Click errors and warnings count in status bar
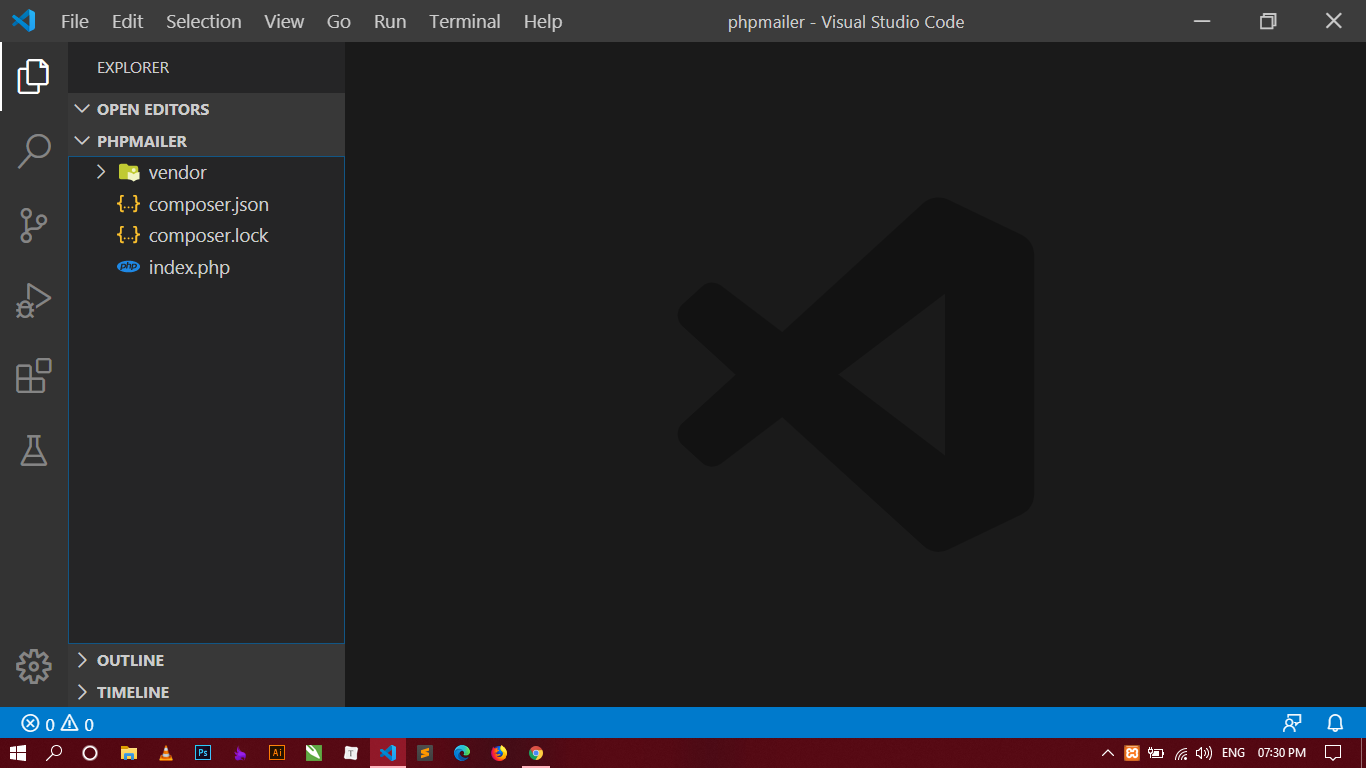The image size is (1366, 768). pos(58,724)
